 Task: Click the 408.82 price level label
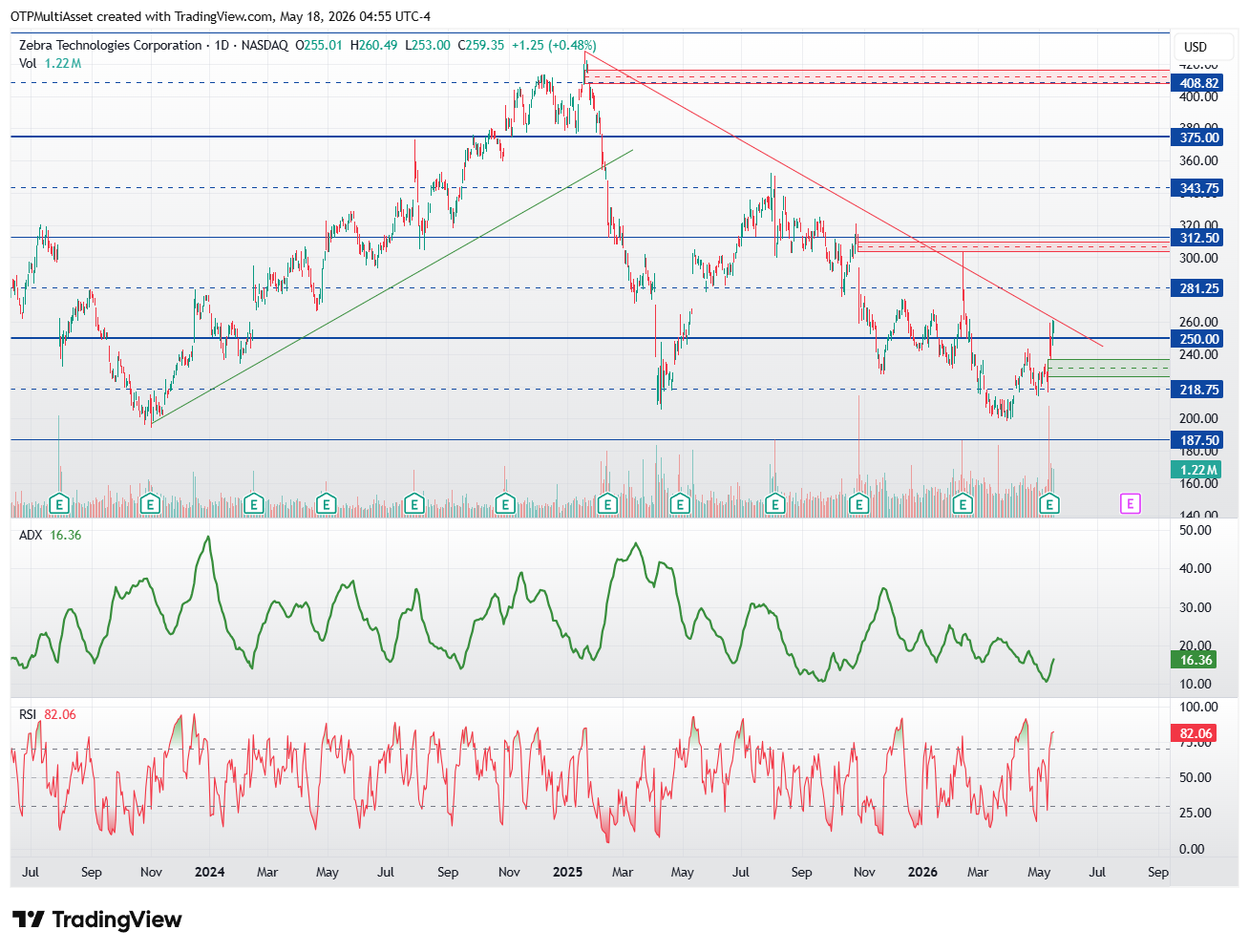tap(1199, 83)
